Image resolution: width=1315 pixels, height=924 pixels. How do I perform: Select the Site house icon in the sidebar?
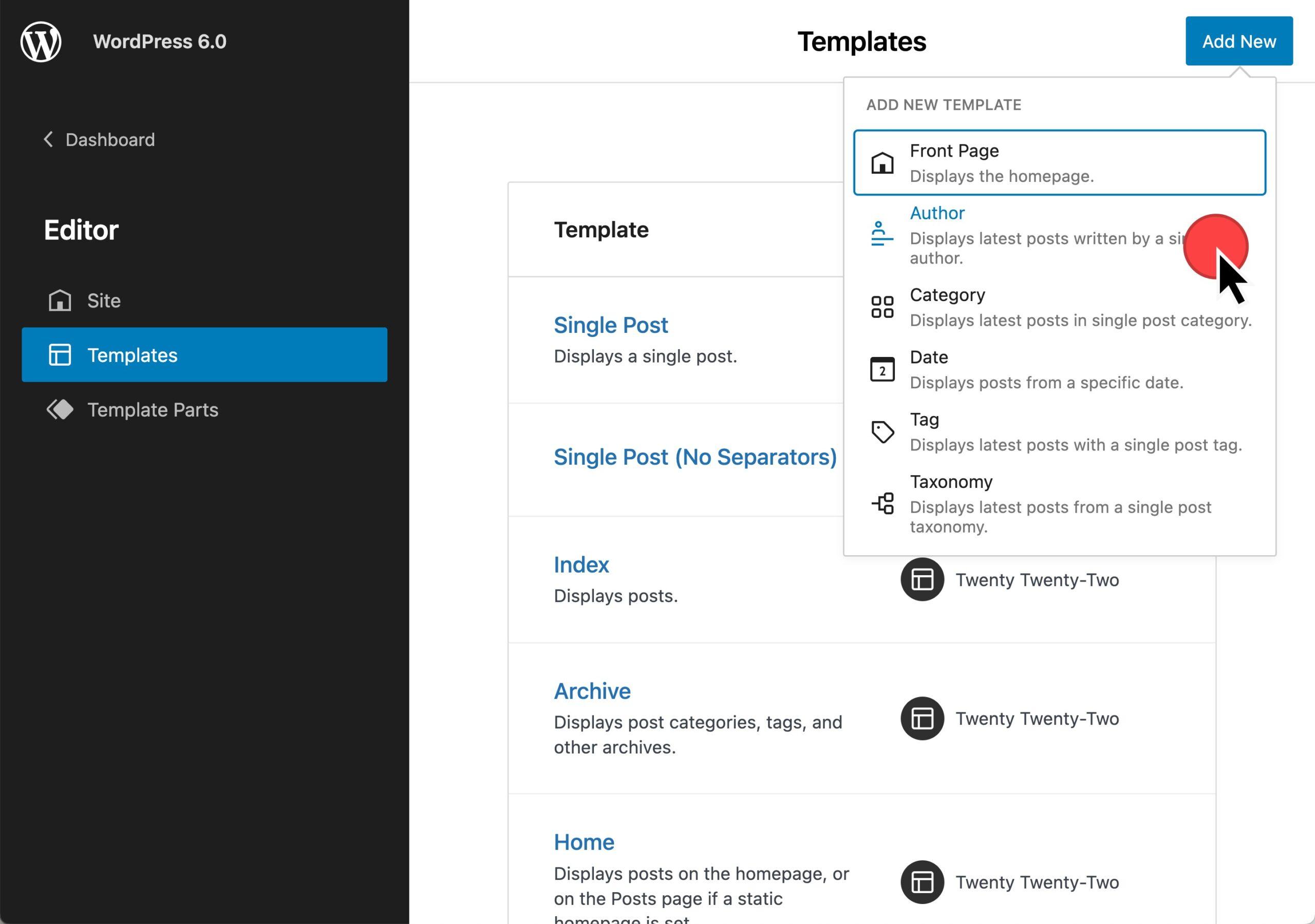60,300
